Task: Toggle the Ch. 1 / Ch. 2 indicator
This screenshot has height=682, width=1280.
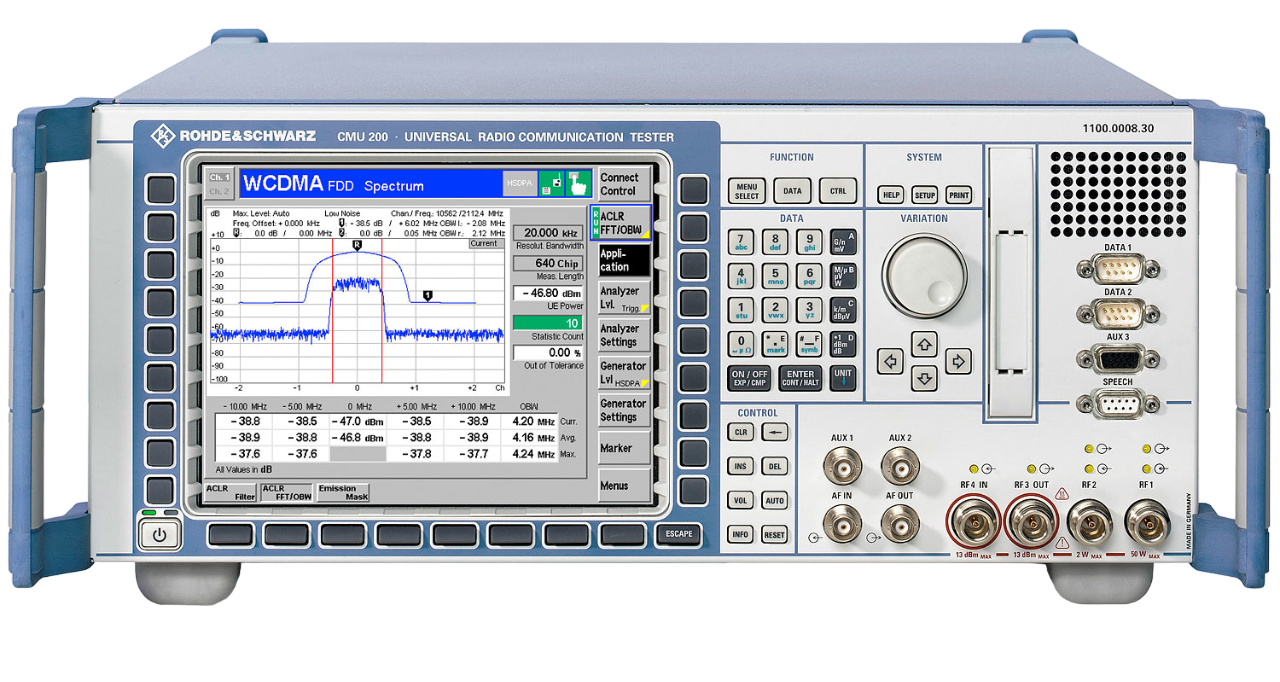Action: pos(219,184)
